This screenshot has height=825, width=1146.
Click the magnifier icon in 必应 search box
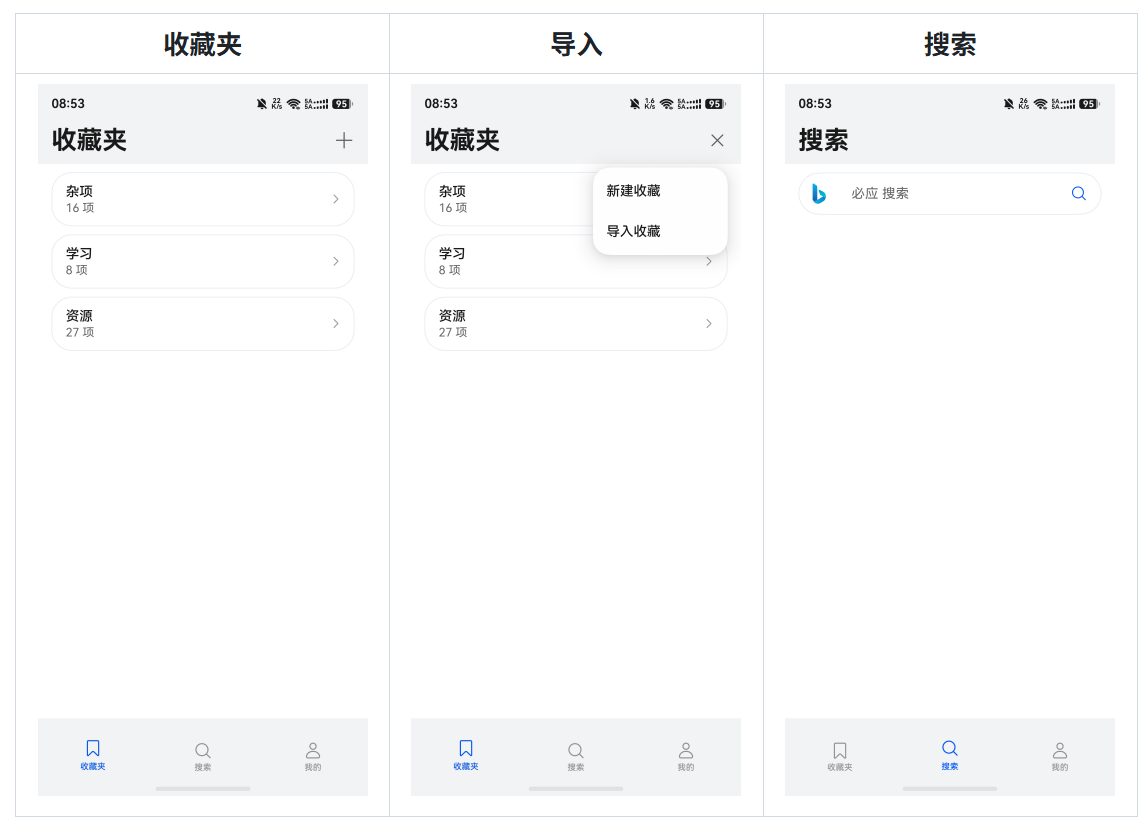coord(1078,194)
